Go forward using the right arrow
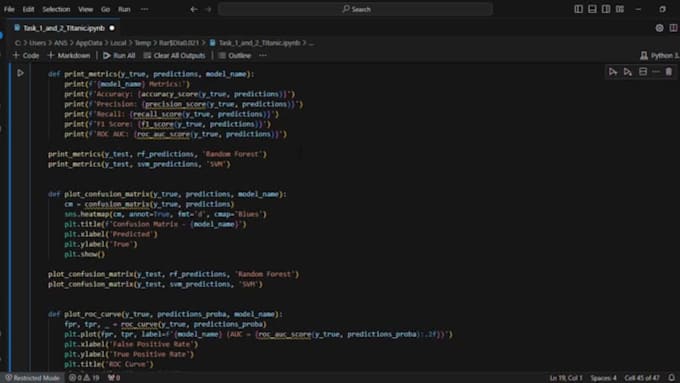The height and width of the screenshot is (383, 680). 208,9
